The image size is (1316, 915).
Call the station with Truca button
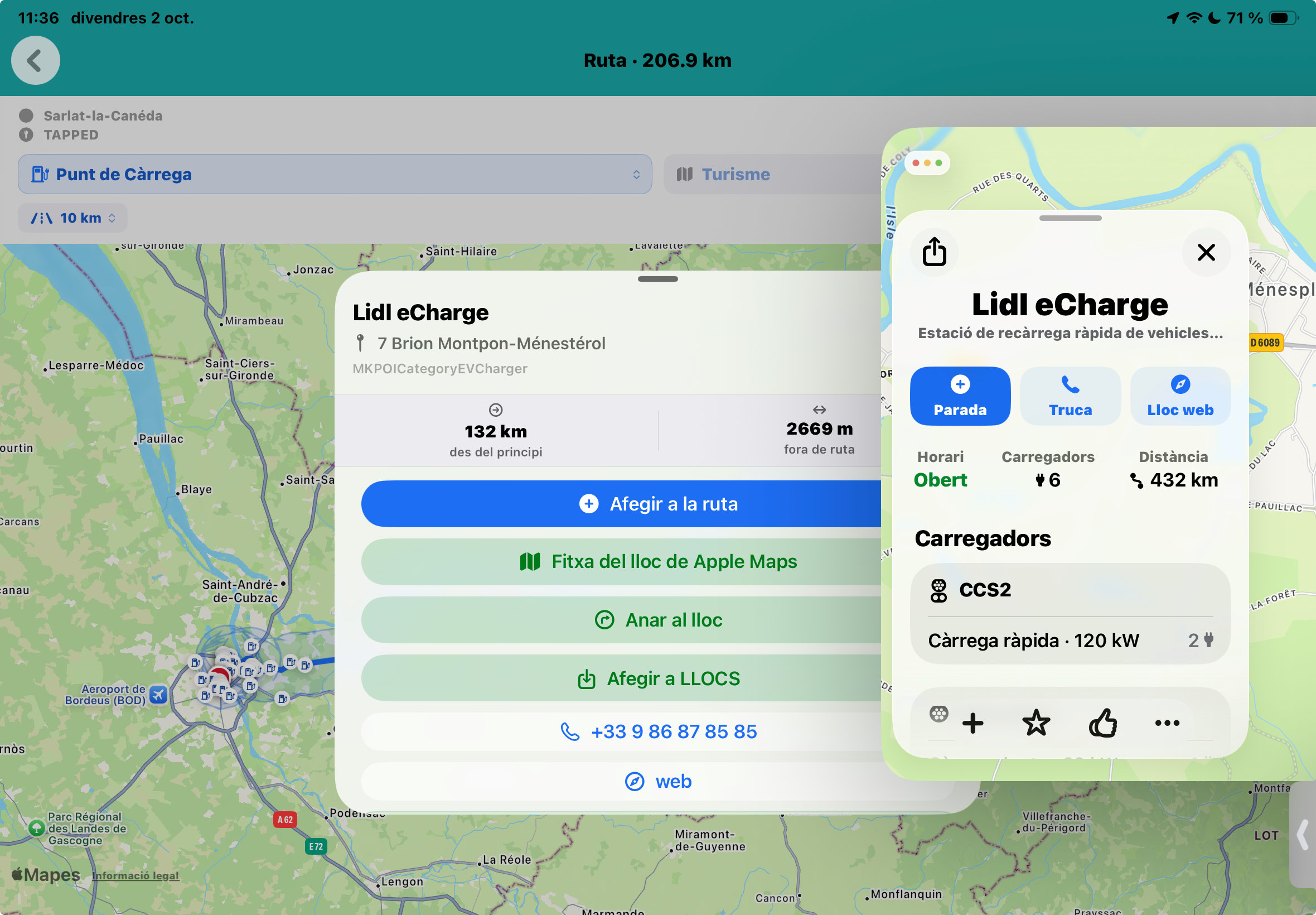click(1070, 396)
